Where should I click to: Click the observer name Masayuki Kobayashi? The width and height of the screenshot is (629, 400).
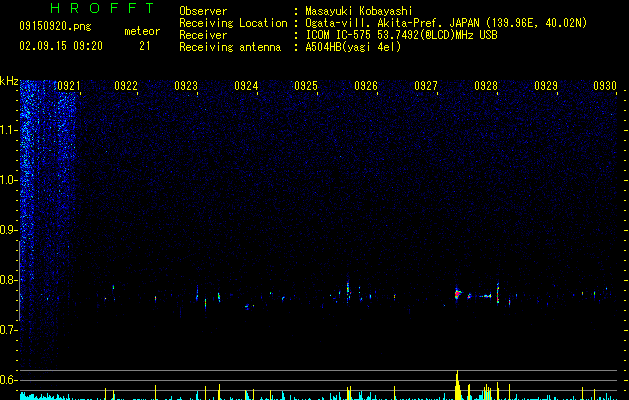click(359, 11)
